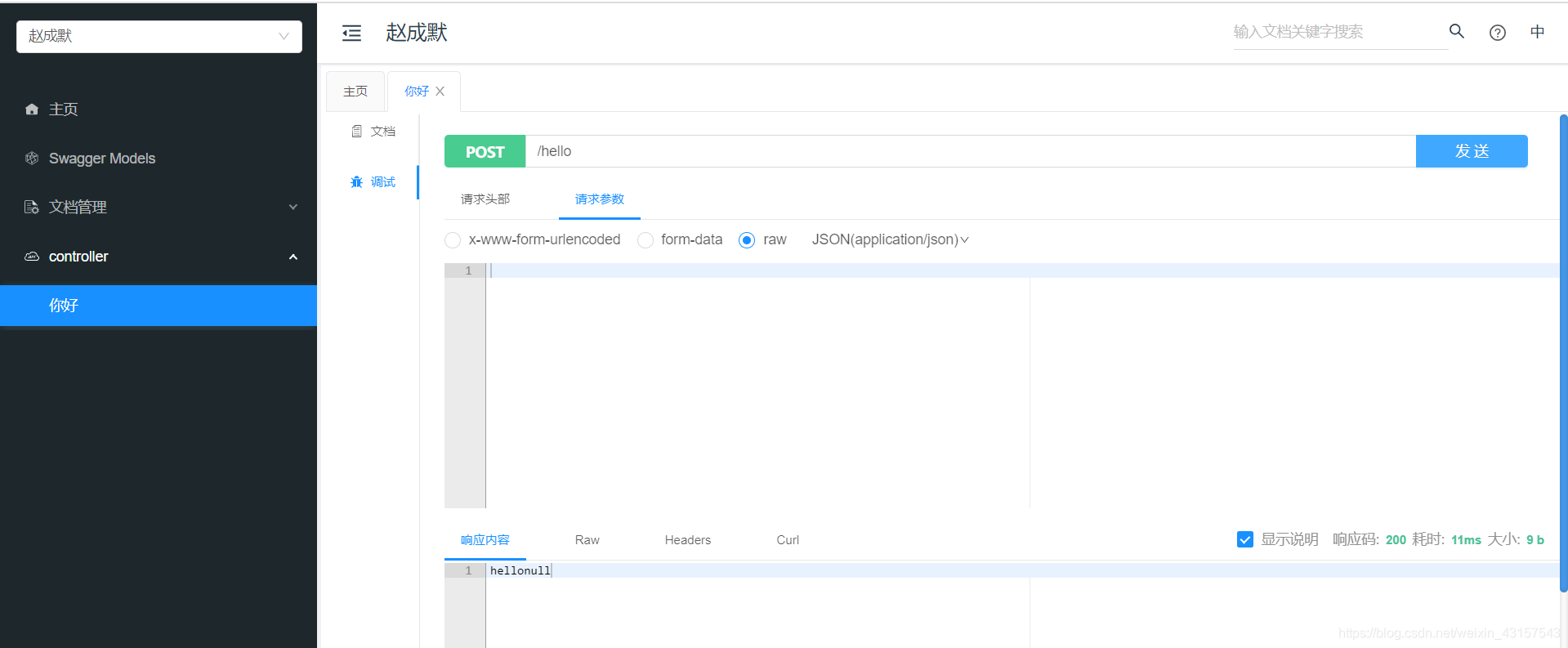Expand the 文档管理 menu chevron

[293, 207]
